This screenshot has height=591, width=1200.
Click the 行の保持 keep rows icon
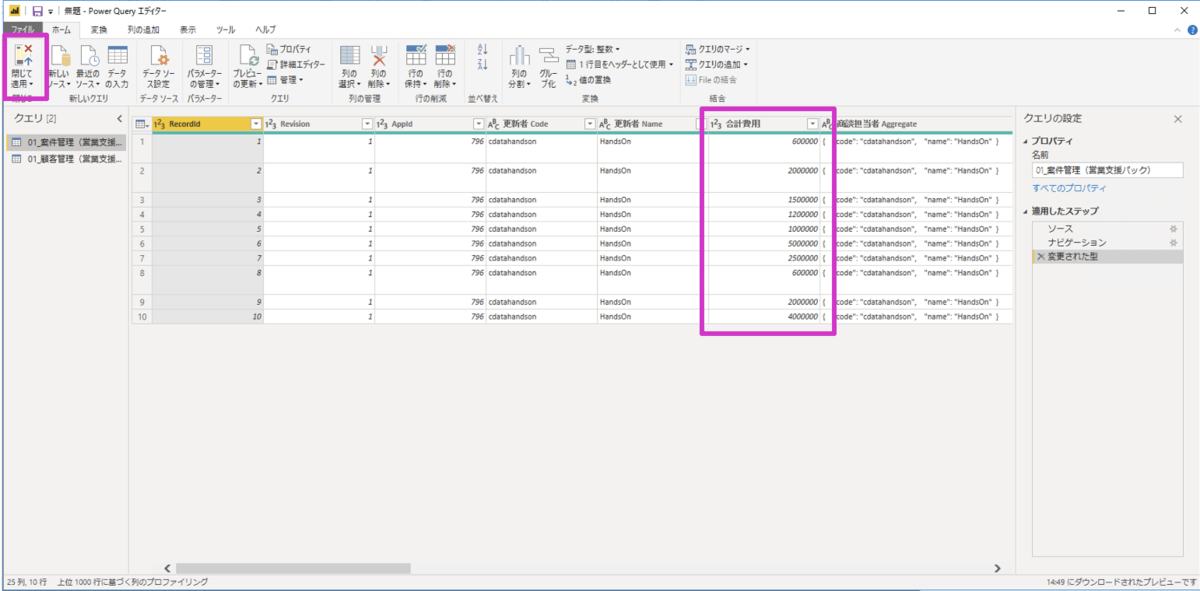(x=415, y=67)
